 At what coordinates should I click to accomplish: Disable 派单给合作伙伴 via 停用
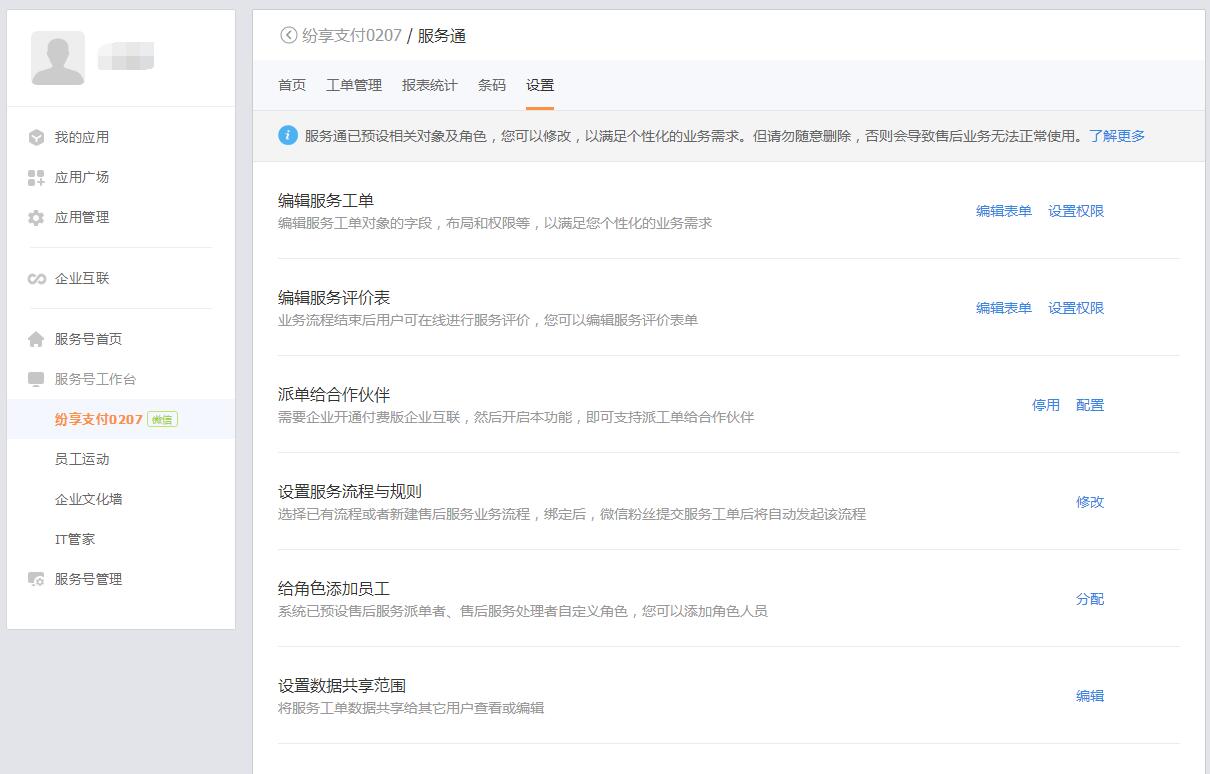(1045, 405)
